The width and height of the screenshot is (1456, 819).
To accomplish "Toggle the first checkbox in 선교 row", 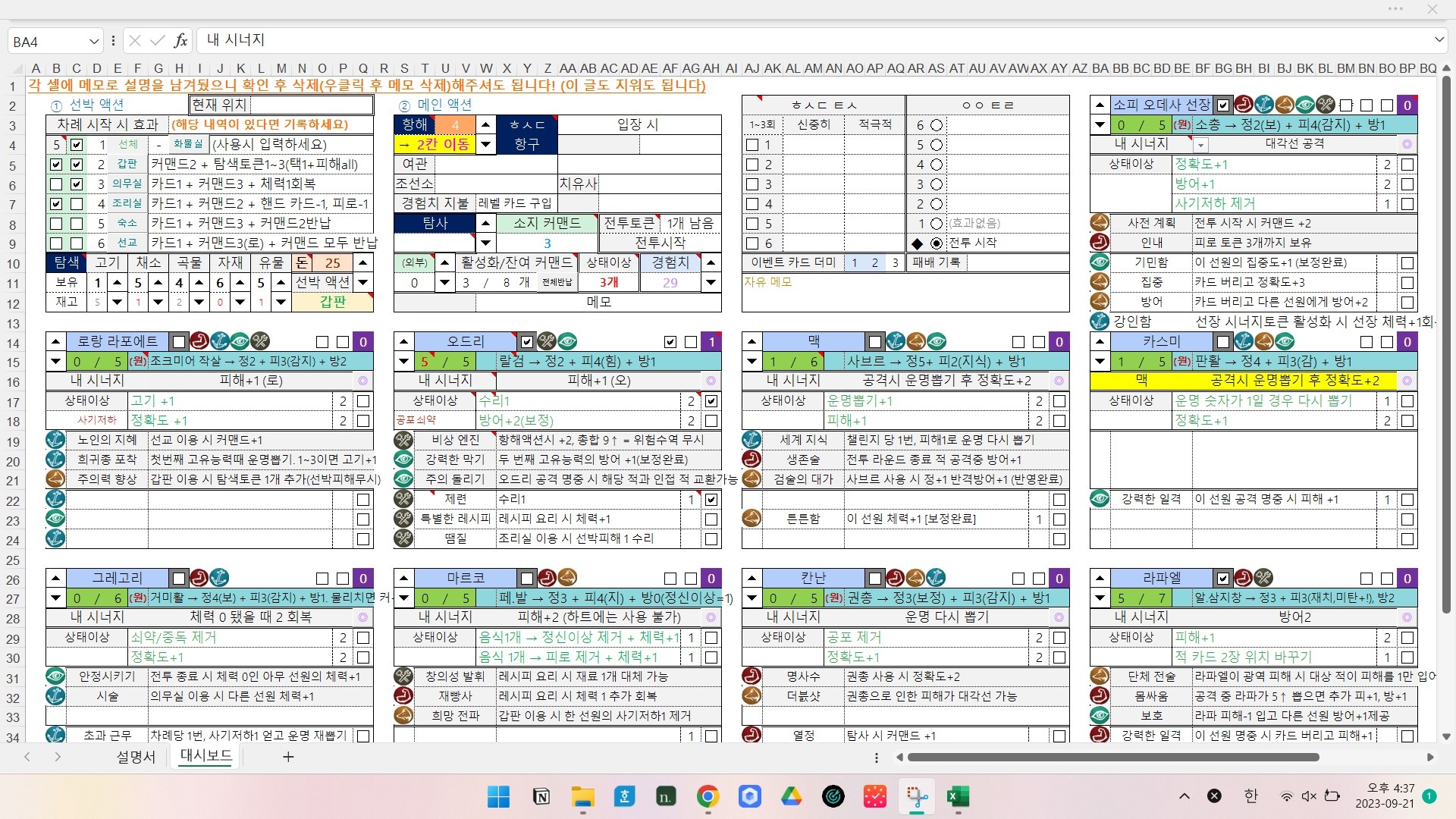I will point(56,243).
